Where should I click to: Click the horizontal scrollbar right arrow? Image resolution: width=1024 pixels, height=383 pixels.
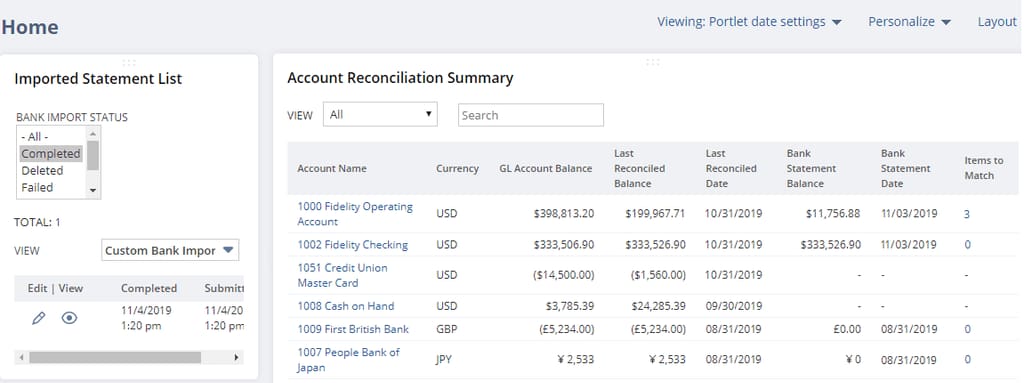(x=236, y=358)
